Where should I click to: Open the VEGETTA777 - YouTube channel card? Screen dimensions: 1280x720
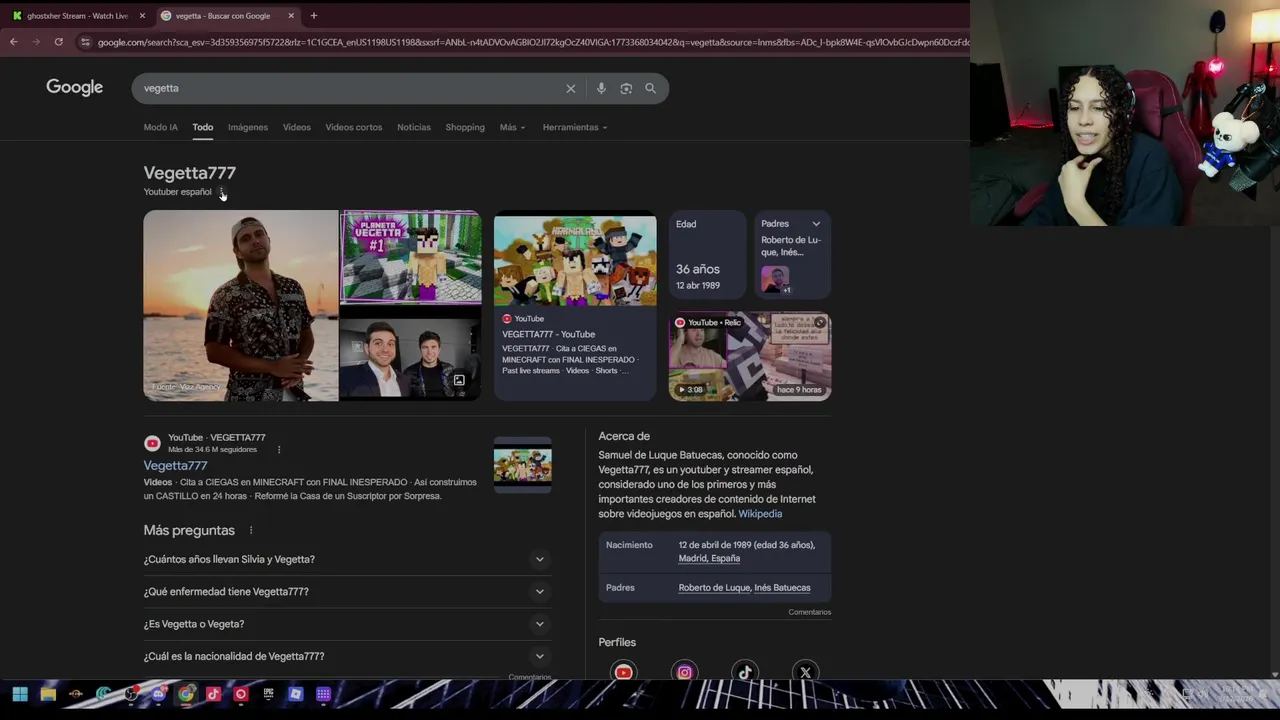pos(575,305)
